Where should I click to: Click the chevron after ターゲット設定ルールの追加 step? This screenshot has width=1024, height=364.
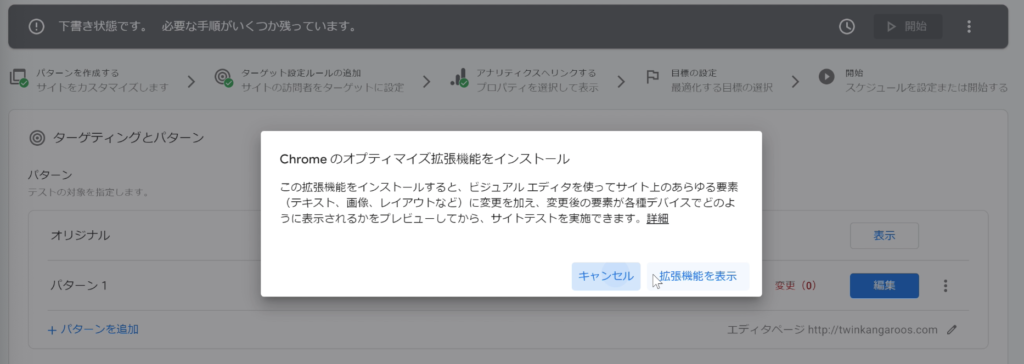pyautogui.click(x=426, y=82)
